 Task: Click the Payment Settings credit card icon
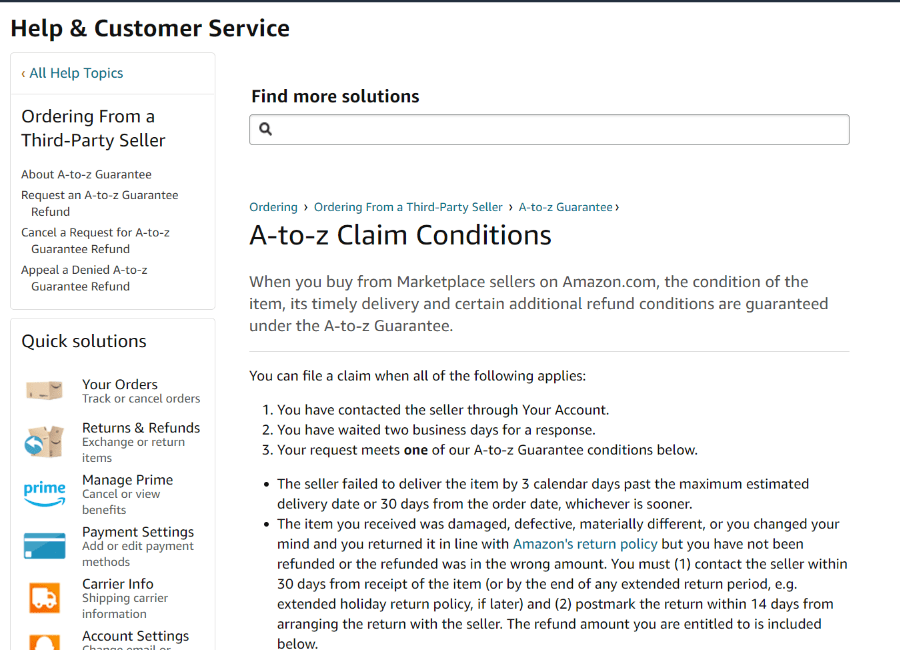44,546
